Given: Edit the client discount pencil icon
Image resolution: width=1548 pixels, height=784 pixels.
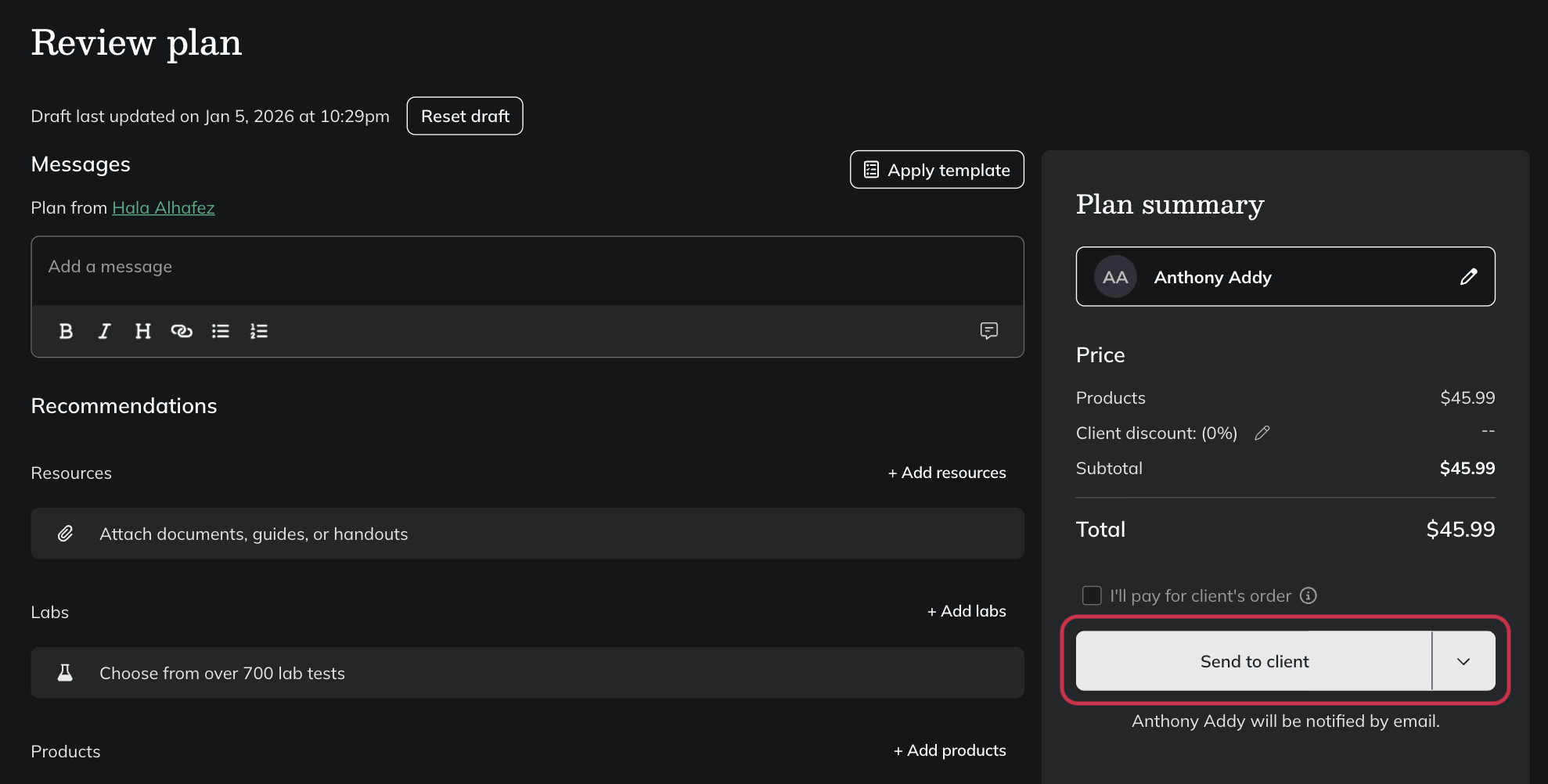Looking at the screenshot, I should [1262, 433].
